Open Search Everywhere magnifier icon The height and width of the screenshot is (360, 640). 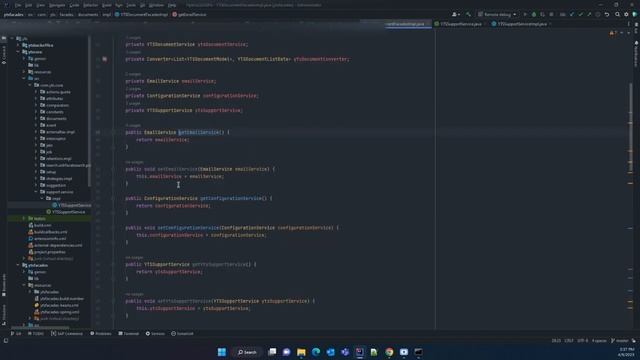click(618, 14)
